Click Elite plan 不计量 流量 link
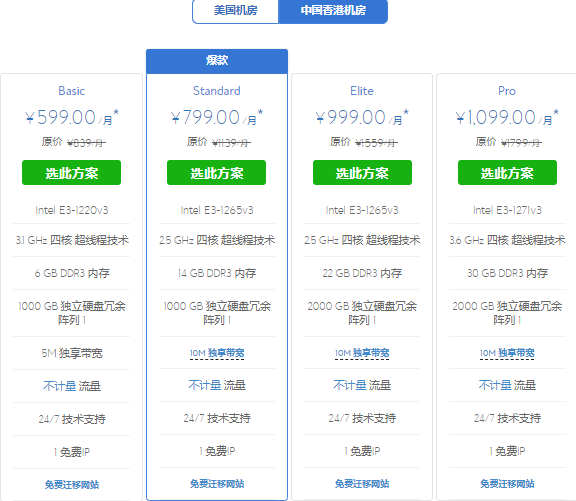The height and width of the screenshot is (501, 576). pyautogui.click(x=362, y=385)
